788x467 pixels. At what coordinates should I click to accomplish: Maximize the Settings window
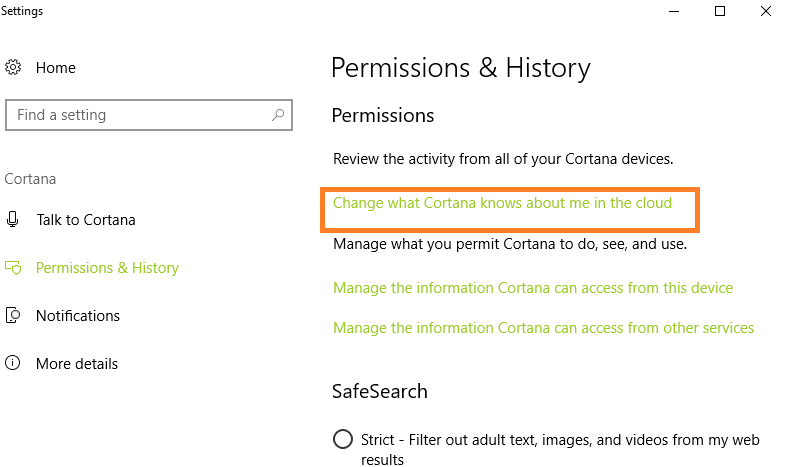(720, 11)
